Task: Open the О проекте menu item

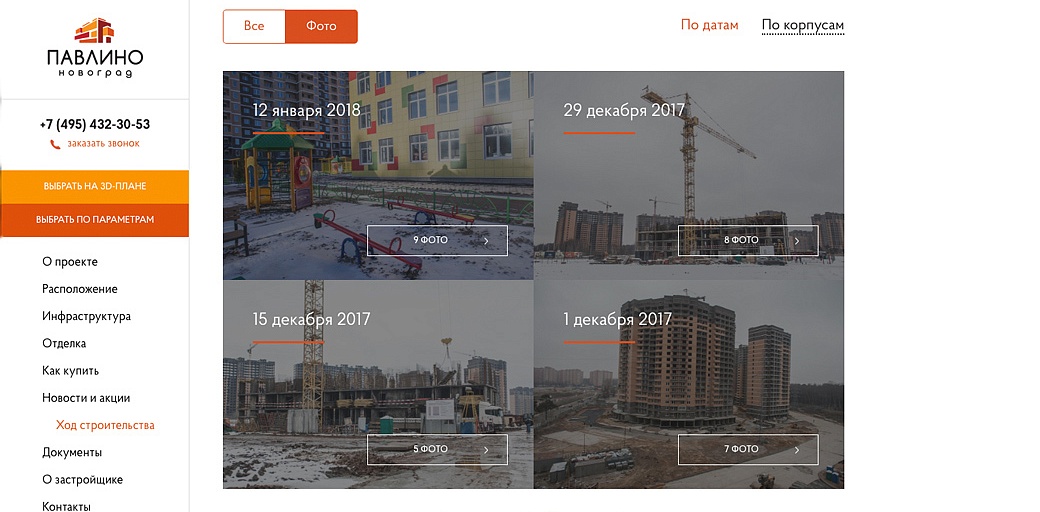Action: (x=70, y=262)
